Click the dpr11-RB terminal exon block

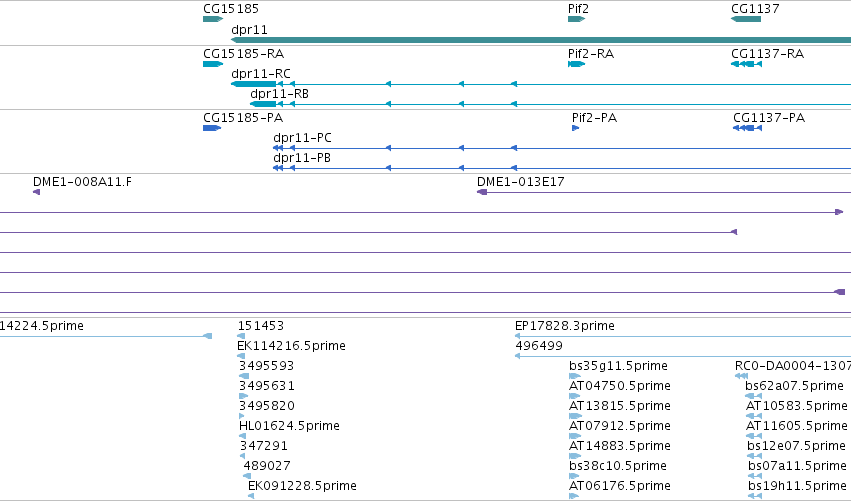(x=263, y=104)
